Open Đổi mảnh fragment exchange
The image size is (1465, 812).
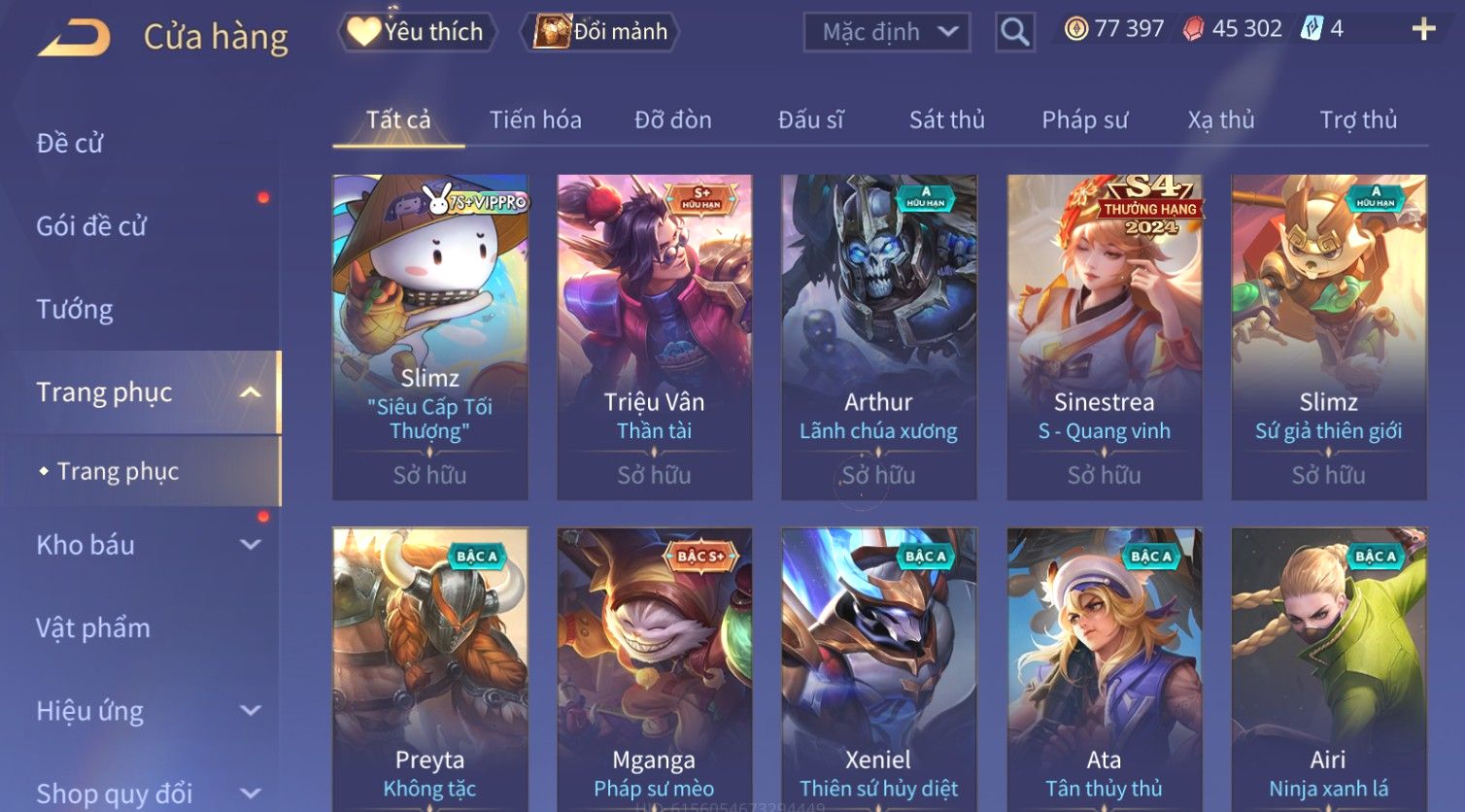point(601,32)
